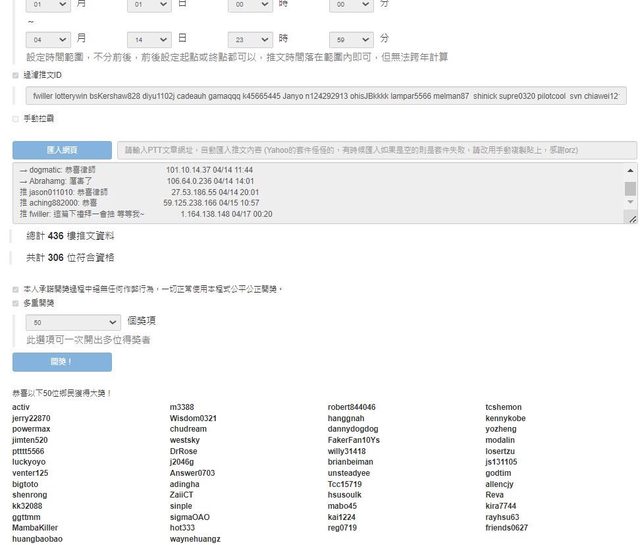Image resolution: width=640 pixels, height=545 pixels.
Task: Focus the PTT article URL input field
Action: (377, 150)
